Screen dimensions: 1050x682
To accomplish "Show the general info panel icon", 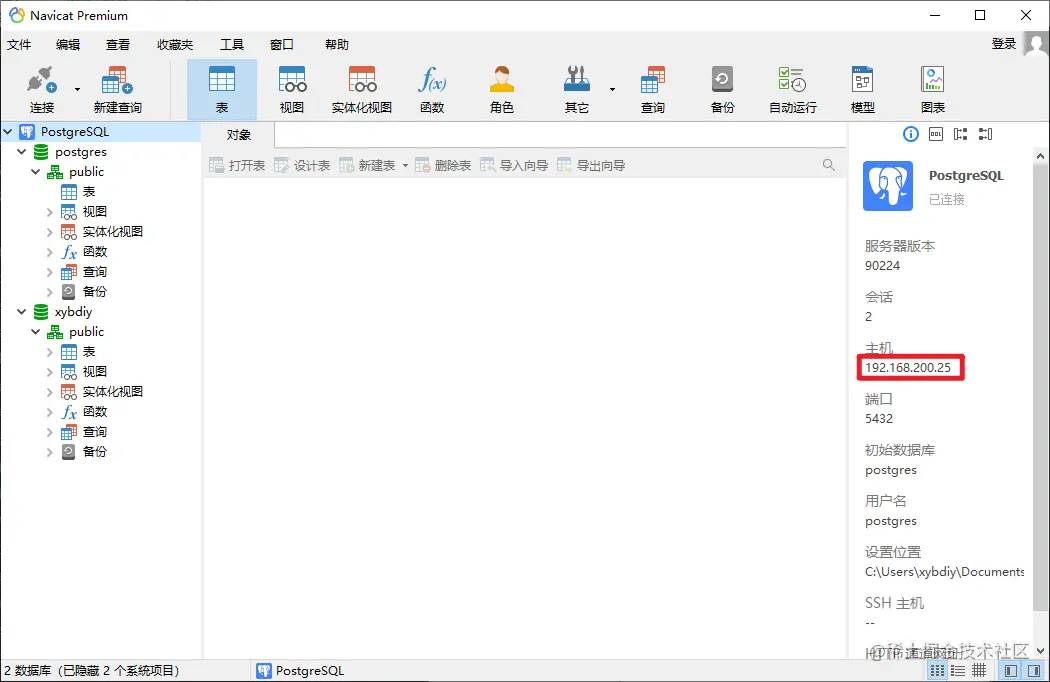I will (x=911, y=134).
